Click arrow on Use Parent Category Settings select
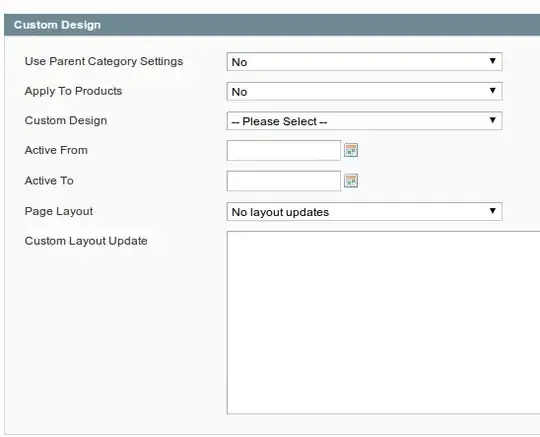 (492, 61)
